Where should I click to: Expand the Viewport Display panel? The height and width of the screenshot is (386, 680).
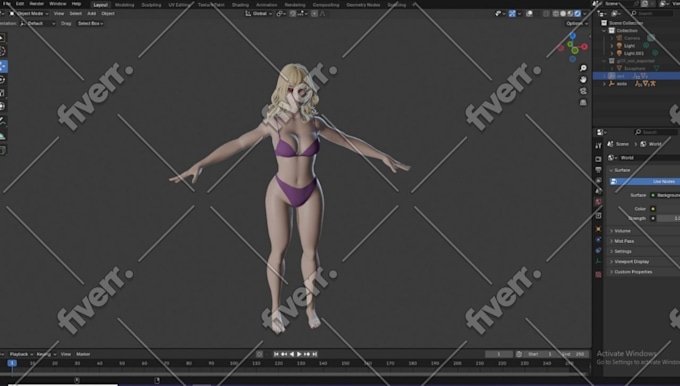coord(631,262)
